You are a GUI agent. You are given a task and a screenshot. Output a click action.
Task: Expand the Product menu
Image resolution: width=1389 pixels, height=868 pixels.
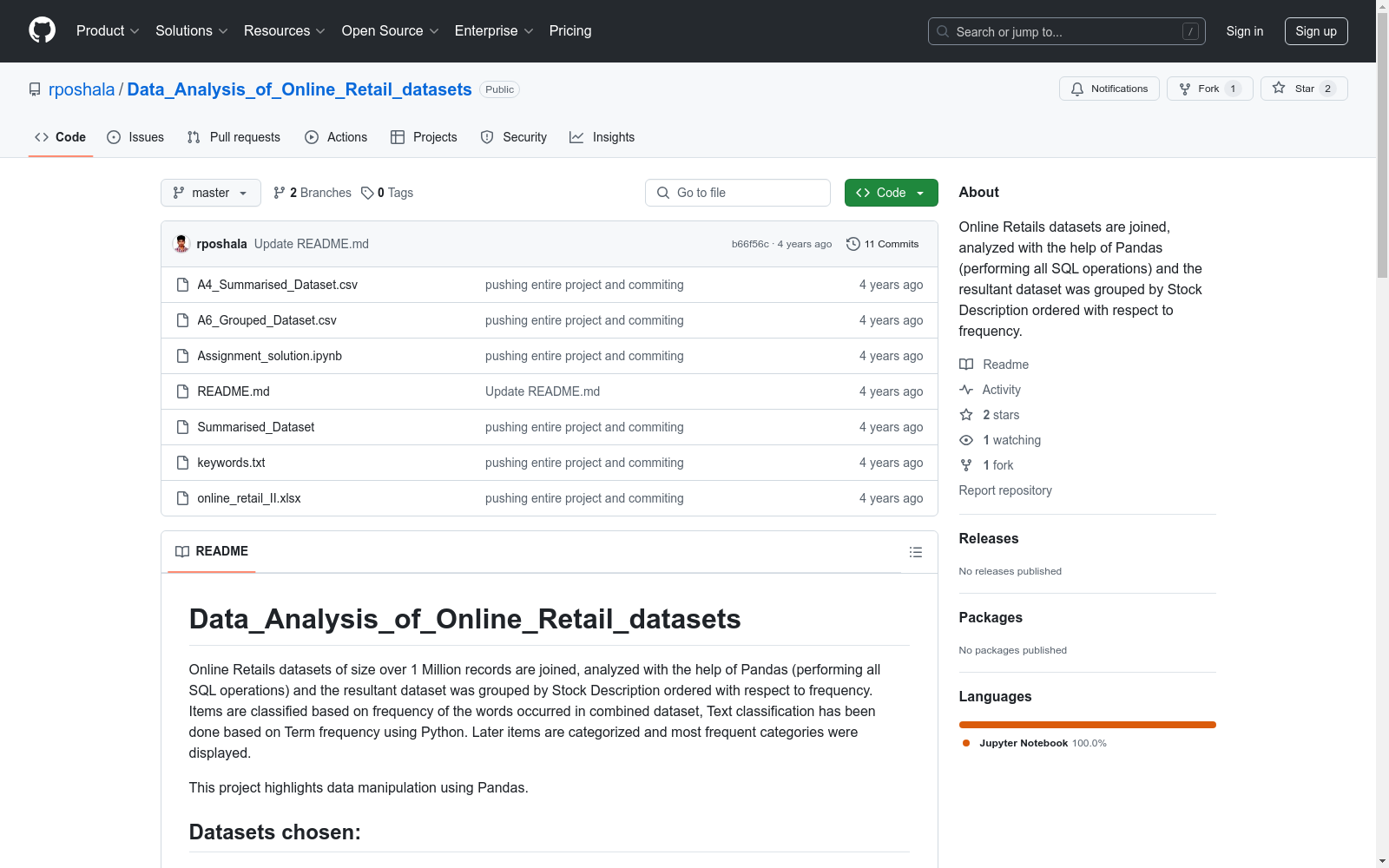pos(108,31)
